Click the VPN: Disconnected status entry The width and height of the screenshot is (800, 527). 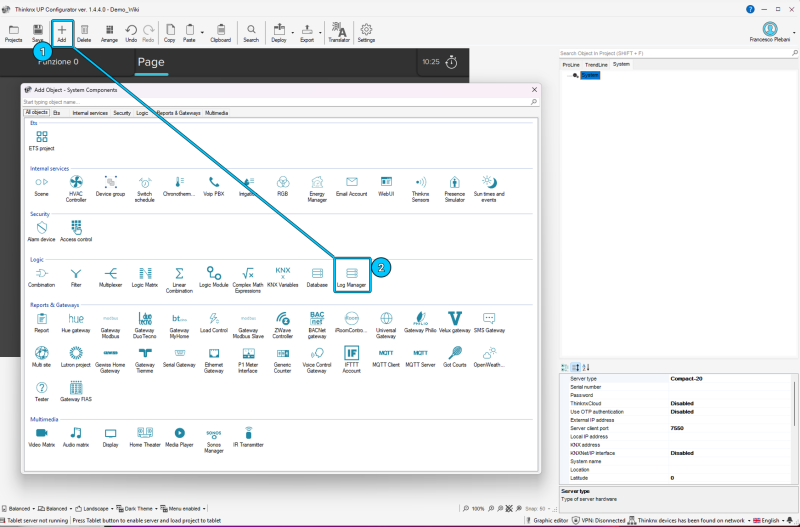coord(598,520)
